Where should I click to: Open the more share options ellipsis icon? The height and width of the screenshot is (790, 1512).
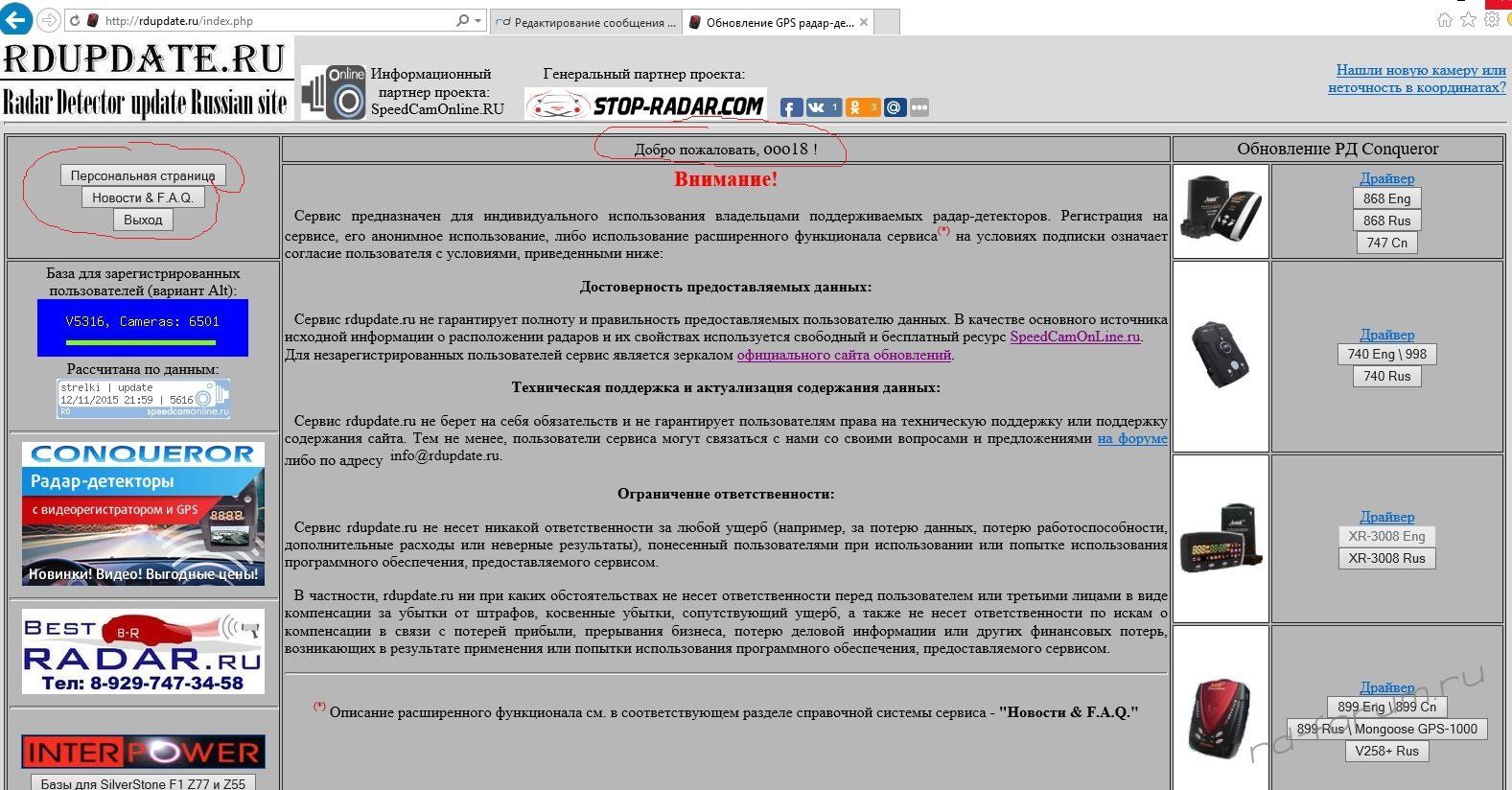click(x=919, y=107)
